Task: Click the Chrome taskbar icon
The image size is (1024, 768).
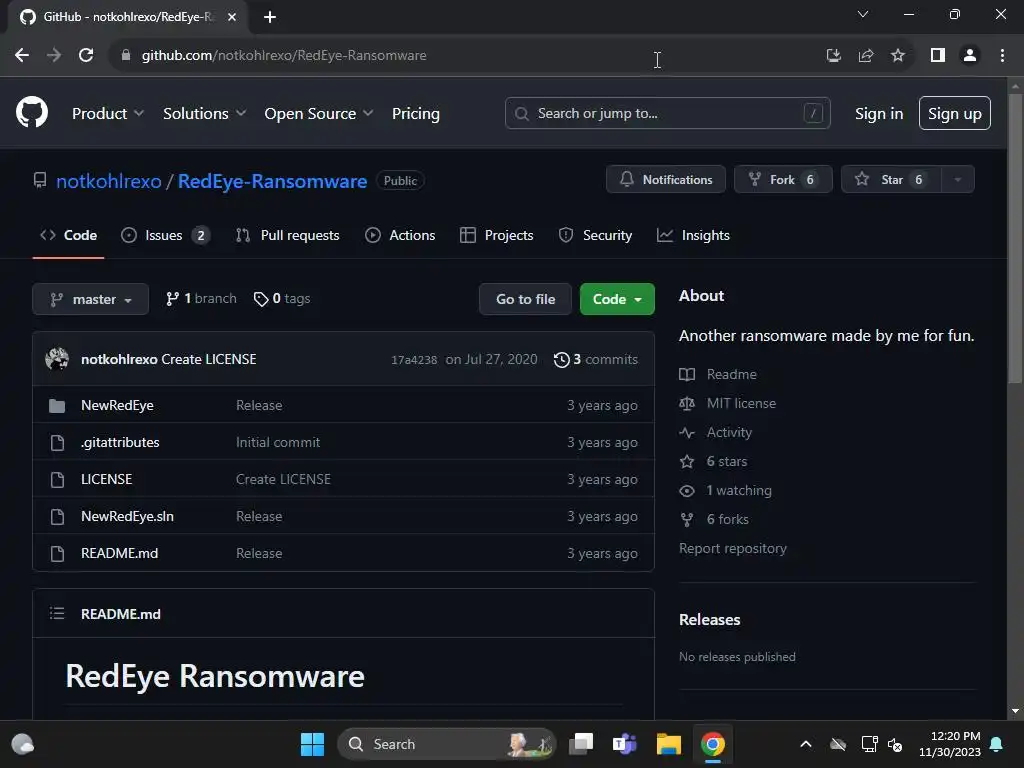Action: (712, 744)
